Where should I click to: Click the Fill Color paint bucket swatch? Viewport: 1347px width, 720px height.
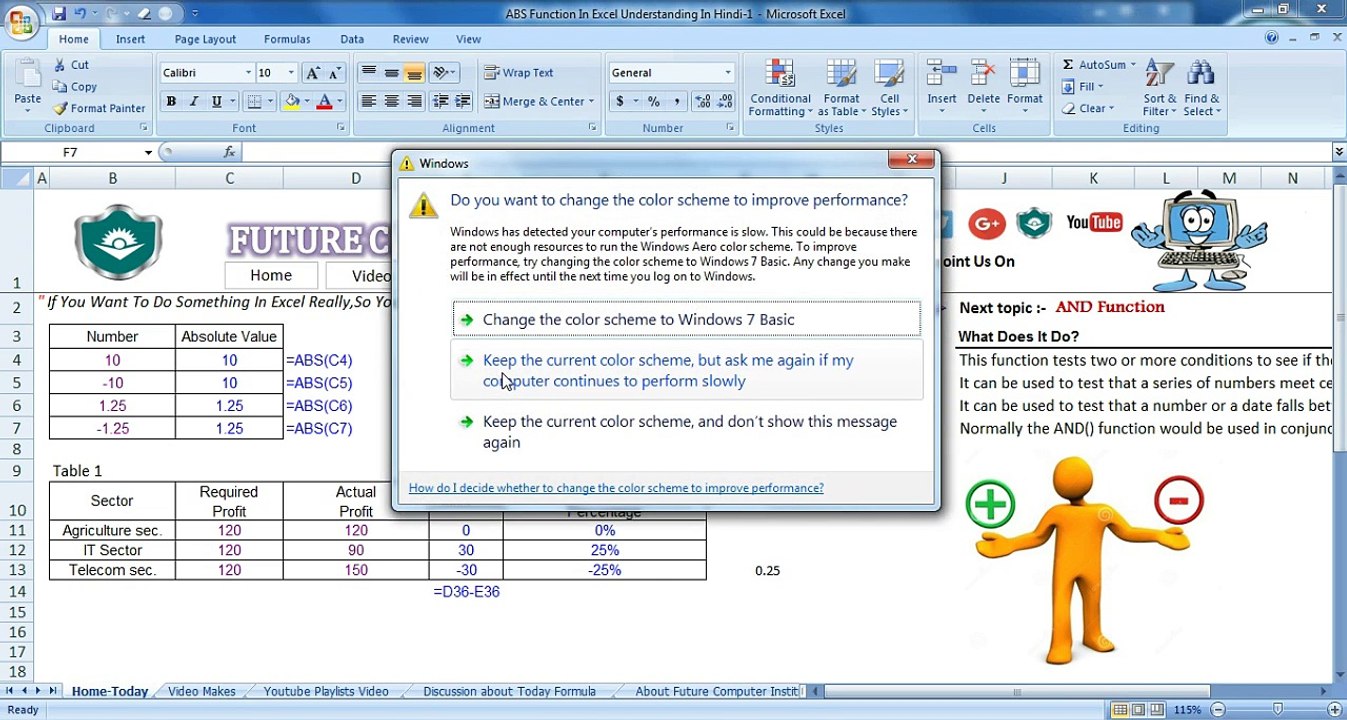pyautogui.click(x=291, y=102)
